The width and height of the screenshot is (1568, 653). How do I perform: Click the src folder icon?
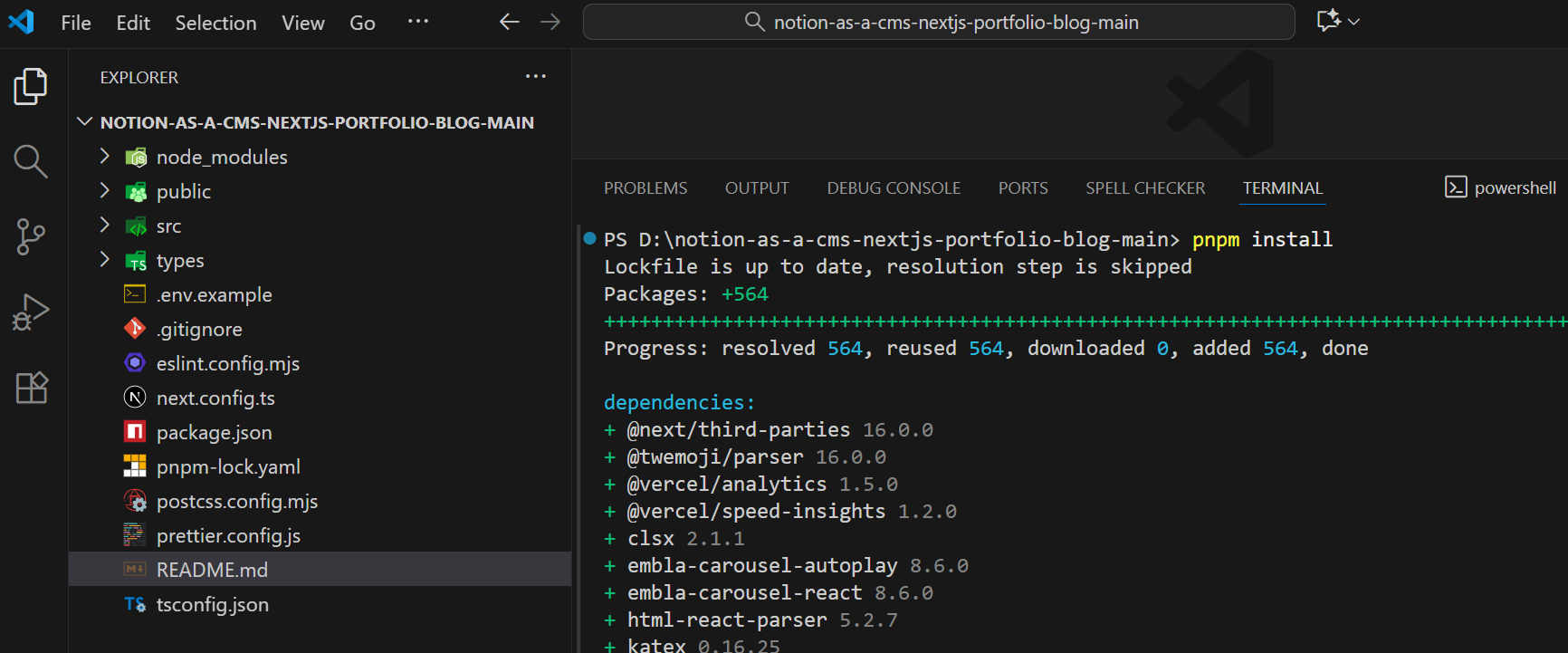click(x=136, y=226)
